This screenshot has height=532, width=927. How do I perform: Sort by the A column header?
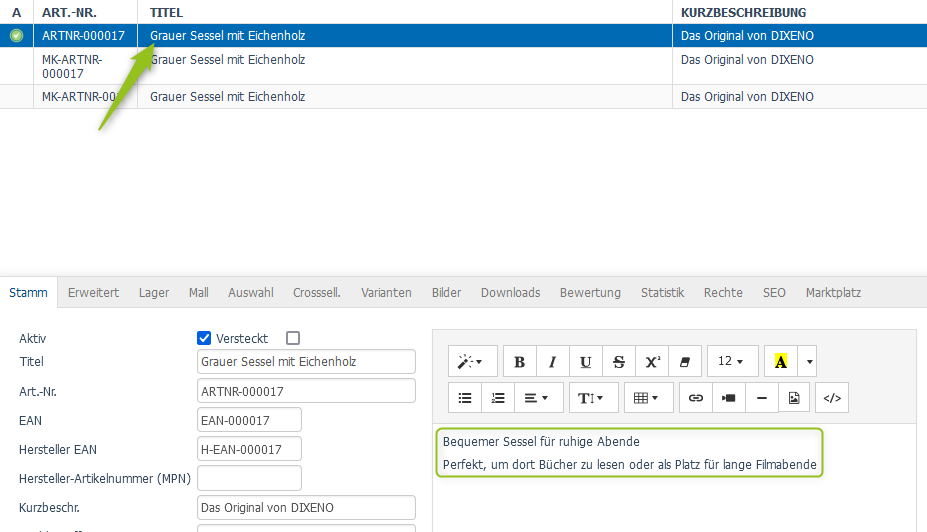(17, 12)
